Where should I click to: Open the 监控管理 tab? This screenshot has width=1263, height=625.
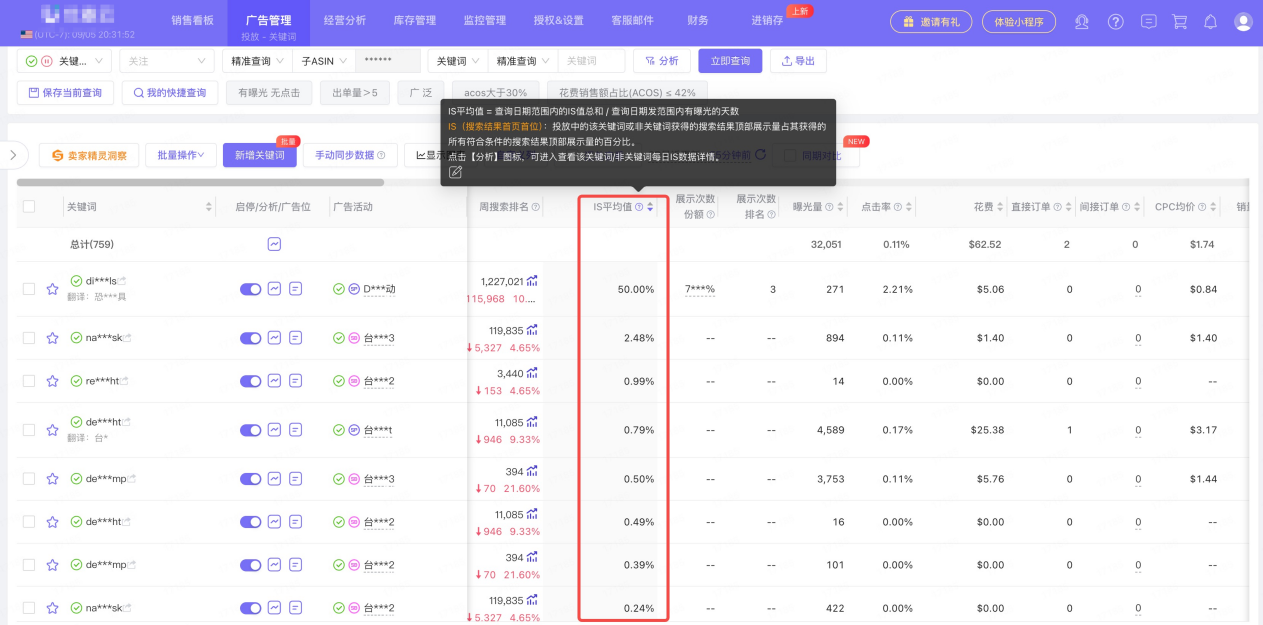click(x=485, y=20)
